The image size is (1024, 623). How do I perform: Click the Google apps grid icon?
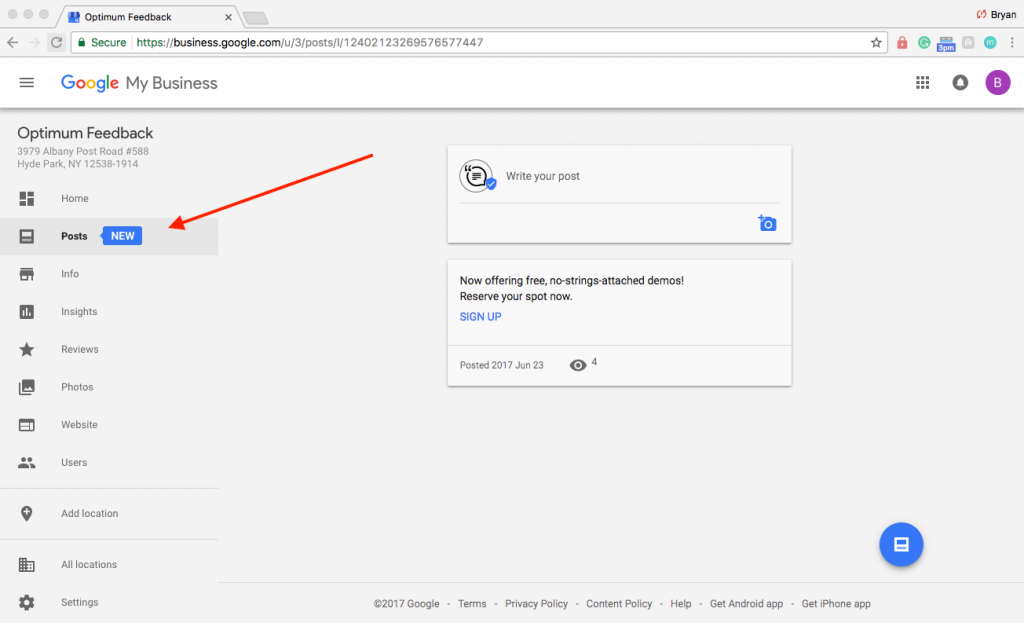click(x=922, y=83)
